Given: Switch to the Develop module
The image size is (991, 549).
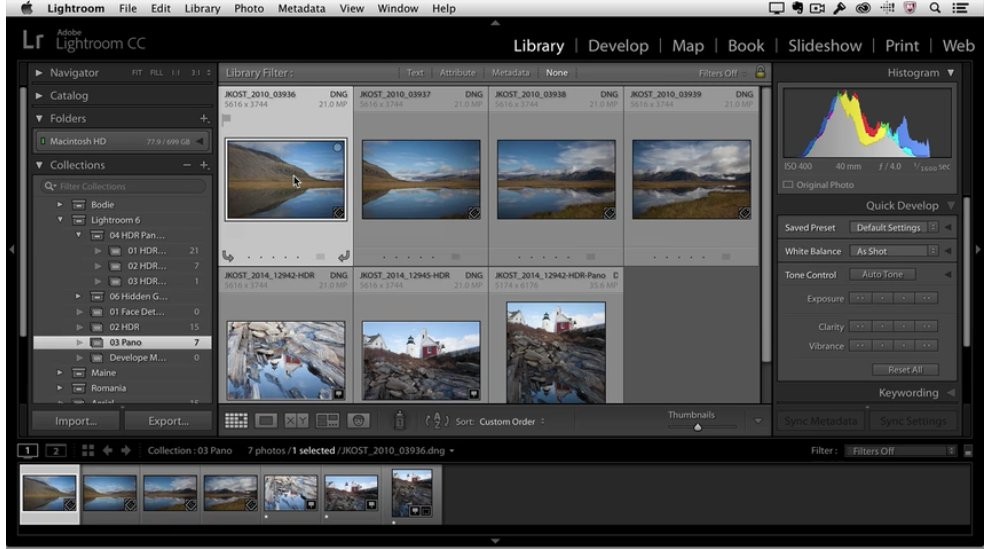Looking at the screenshot, I should click(x=618, y=46).
